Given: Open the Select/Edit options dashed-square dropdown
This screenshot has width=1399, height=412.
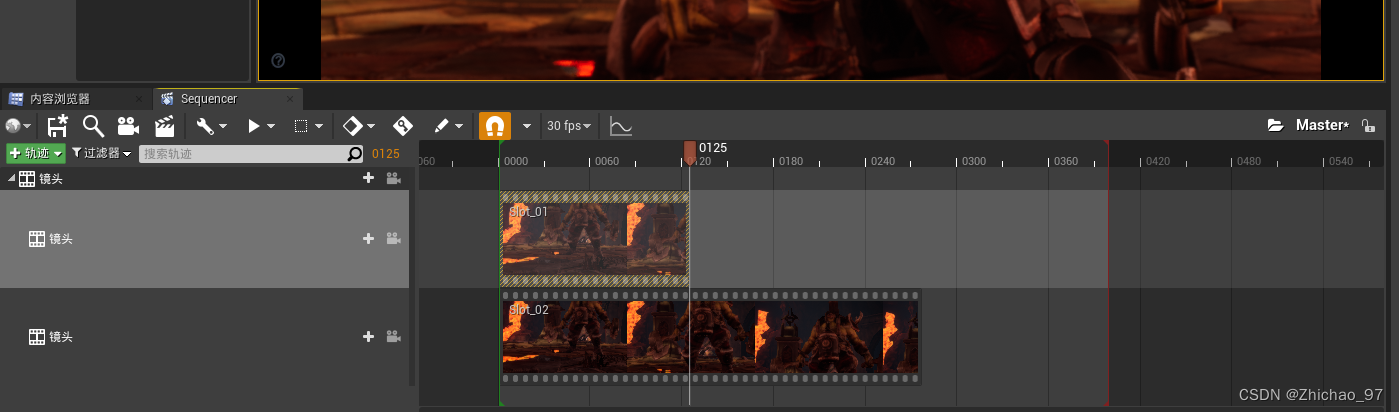Looking at the screenshot, I should pos(308,126).
